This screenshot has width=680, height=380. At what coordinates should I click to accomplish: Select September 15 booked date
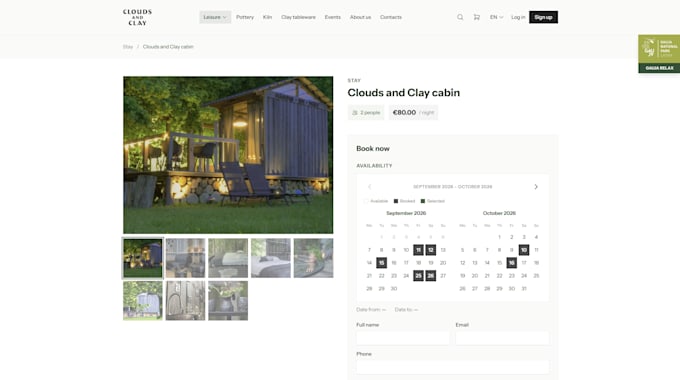coord(382,263)
